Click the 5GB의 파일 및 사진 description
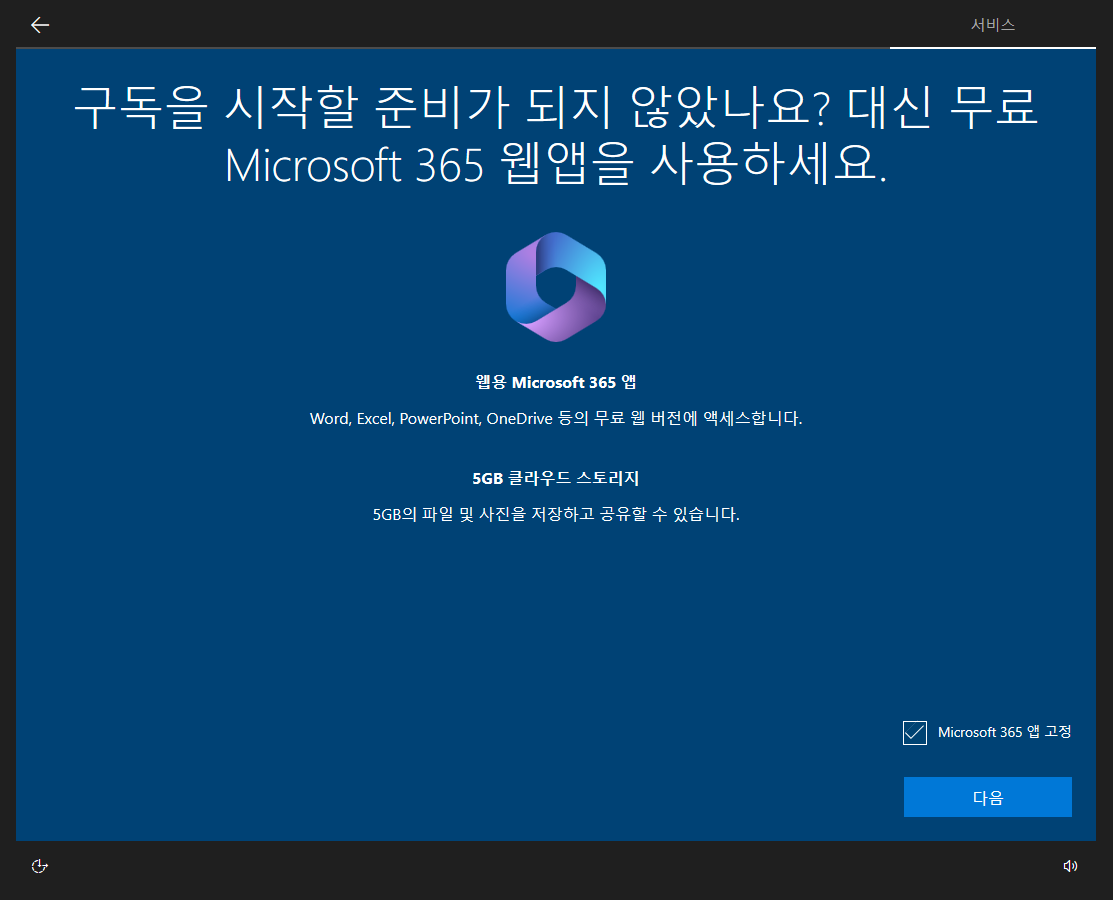This screenshot has width=1113, height=900. coord(556,514)
